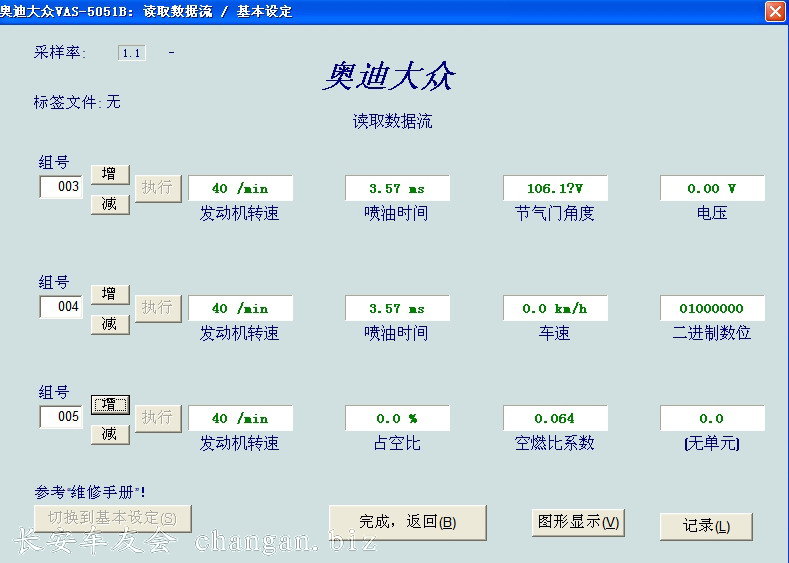
Task: Click 完成，返回(B) button
Action: point(408,522)
